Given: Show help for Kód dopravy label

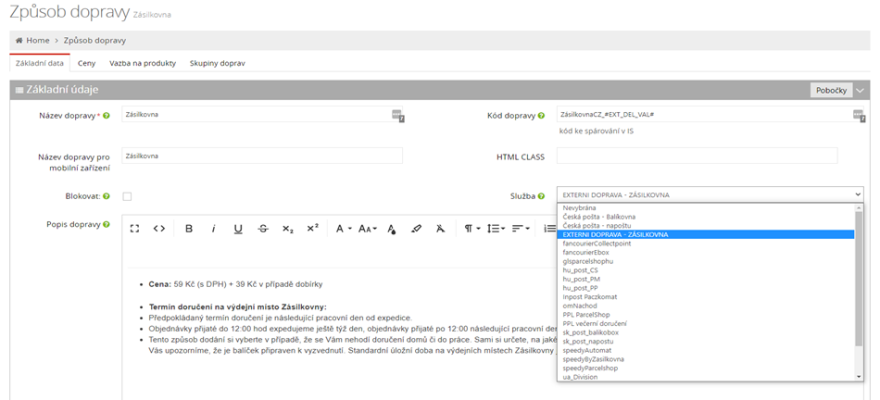Looking at the screenshot, I should 541,116.
